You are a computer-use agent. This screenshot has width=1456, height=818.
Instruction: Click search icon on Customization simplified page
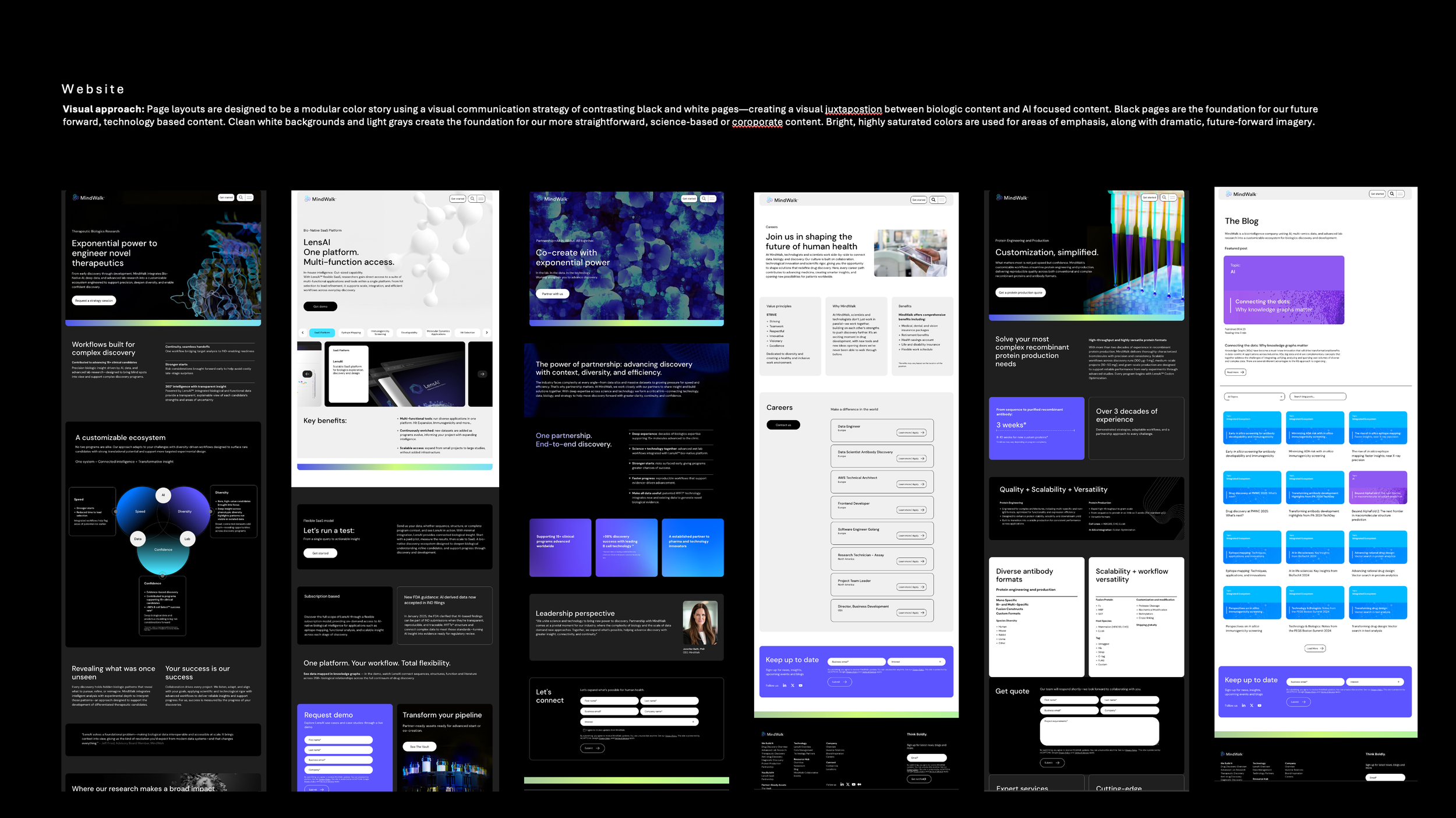[x=1165, y=198]
